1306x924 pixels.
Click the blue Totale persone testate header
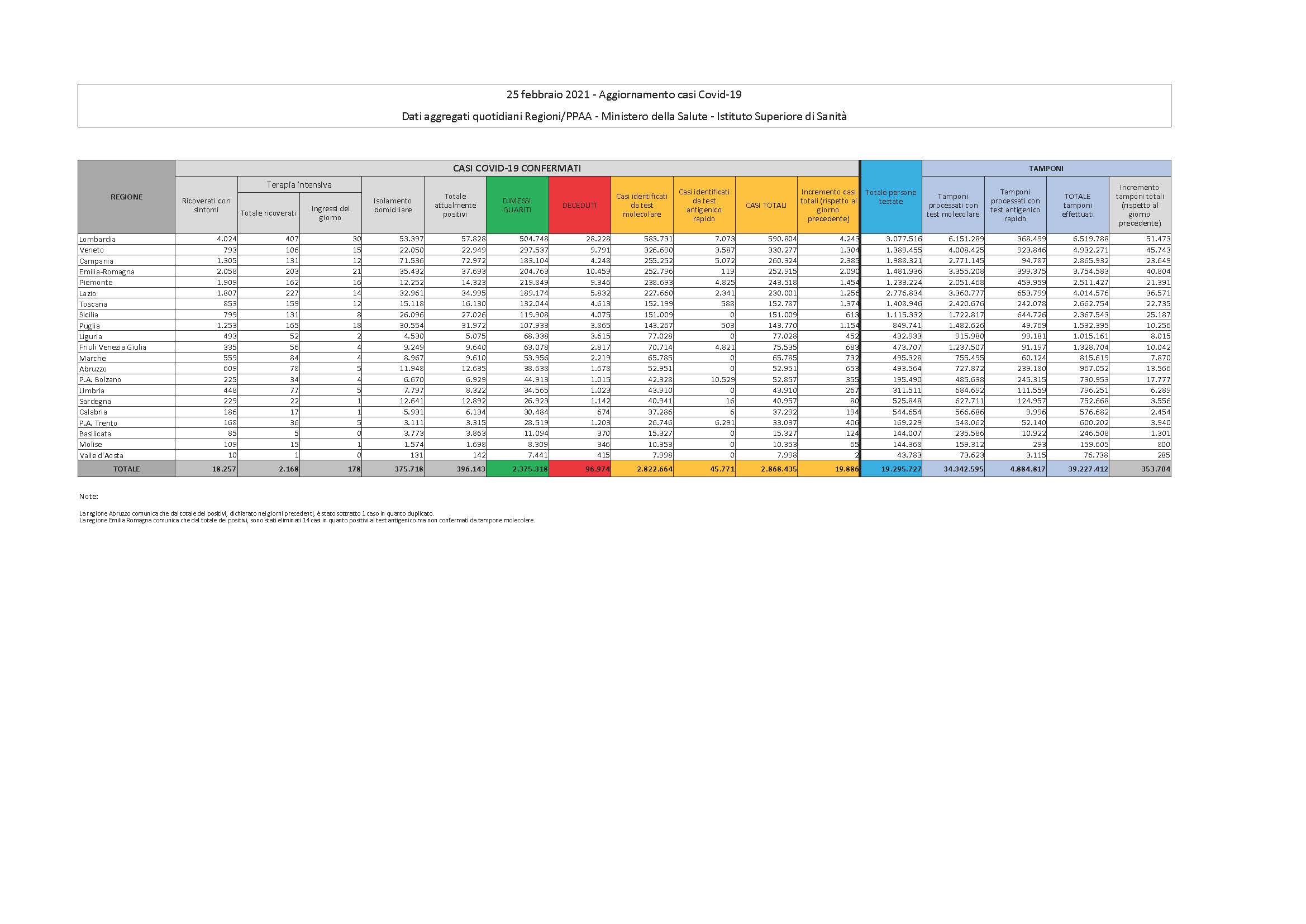(x=890, y=197)
